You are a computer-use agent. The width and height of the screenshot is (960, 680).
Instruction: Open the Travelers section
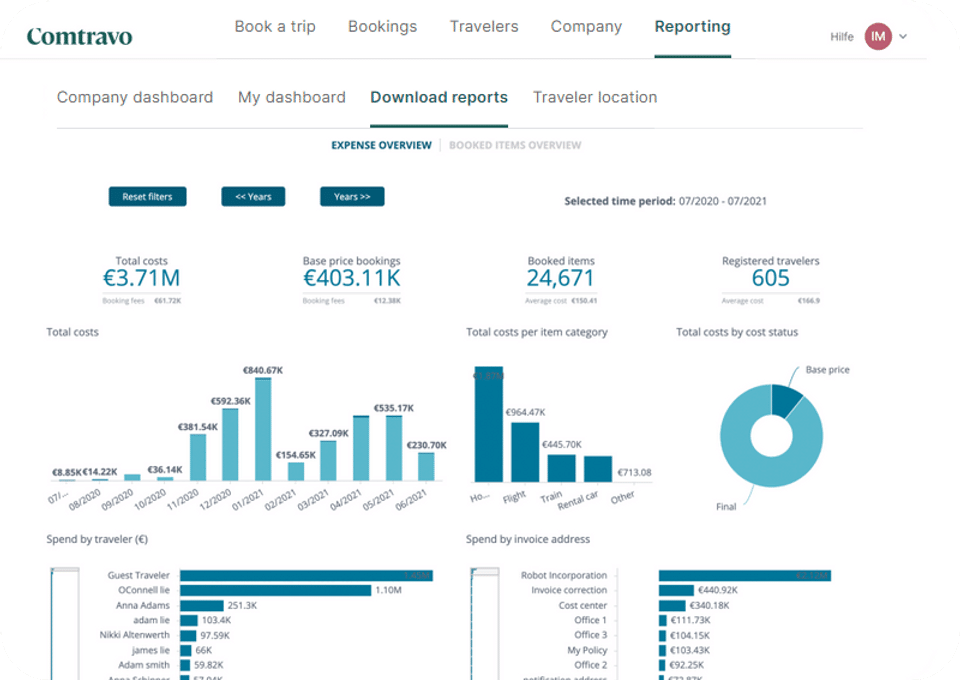484,26
